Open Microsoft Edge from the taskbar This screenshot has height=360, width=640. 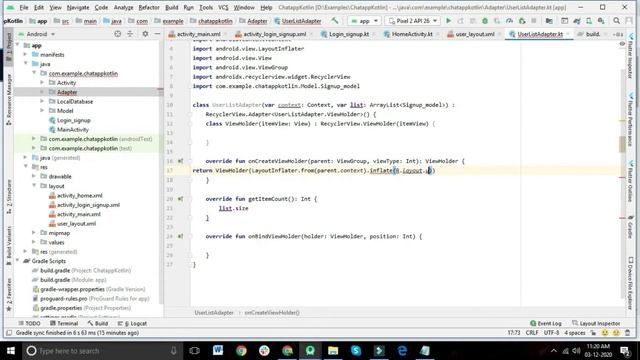[x=402, y=350]
